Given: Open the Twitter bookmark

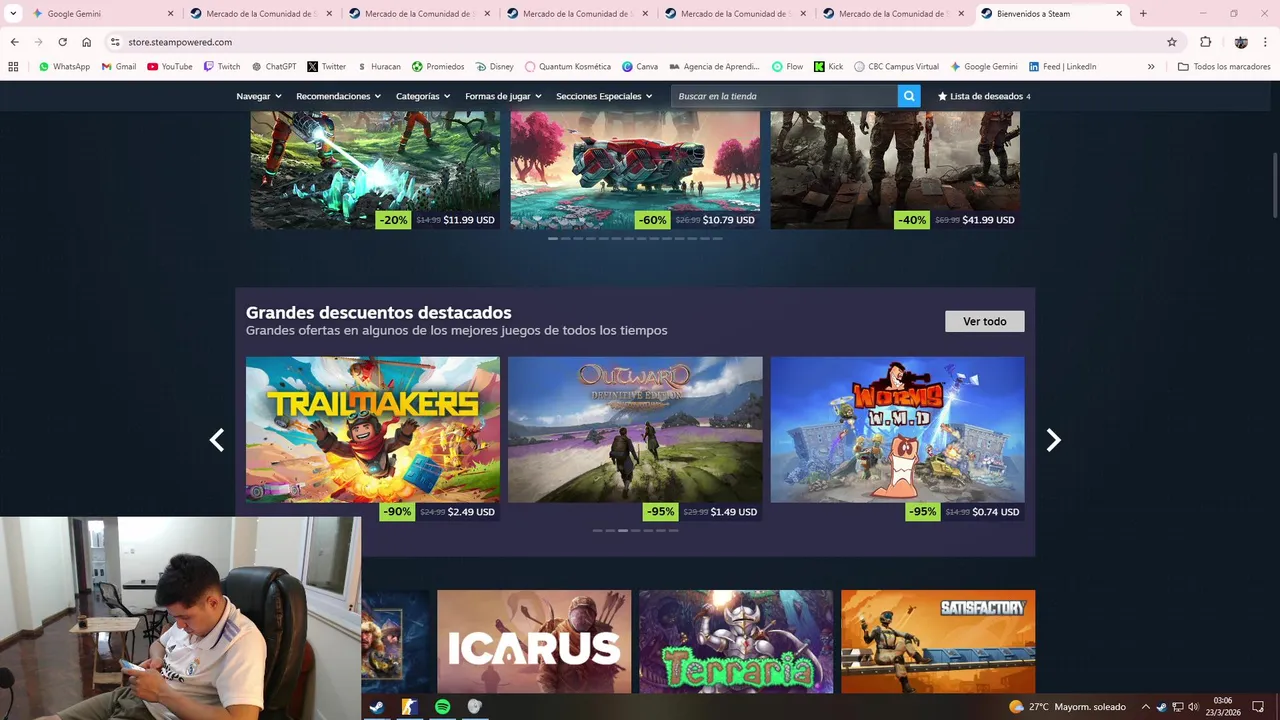Looking at the screenshot, I should coord(327,67).
